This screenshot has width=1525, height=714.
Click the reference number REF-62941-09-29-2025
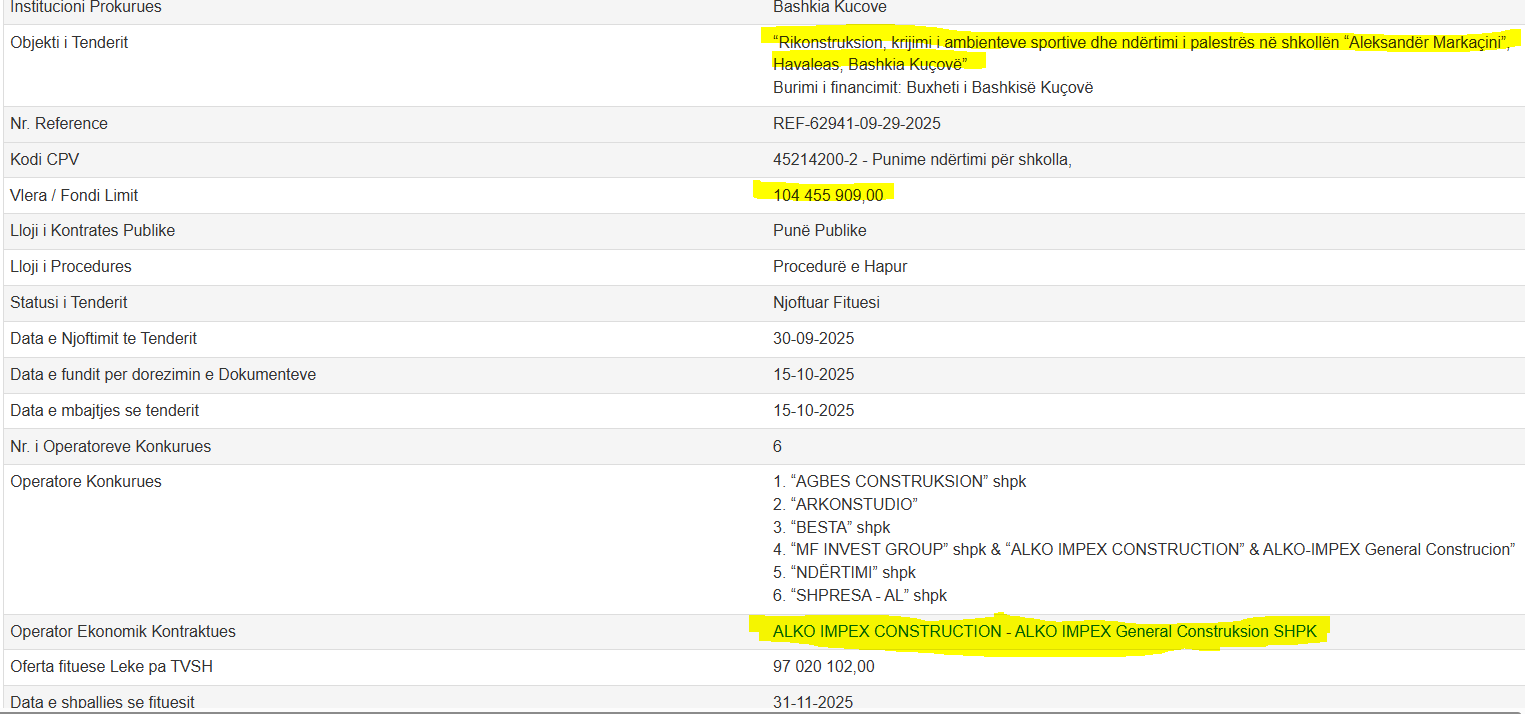(856, 124)
